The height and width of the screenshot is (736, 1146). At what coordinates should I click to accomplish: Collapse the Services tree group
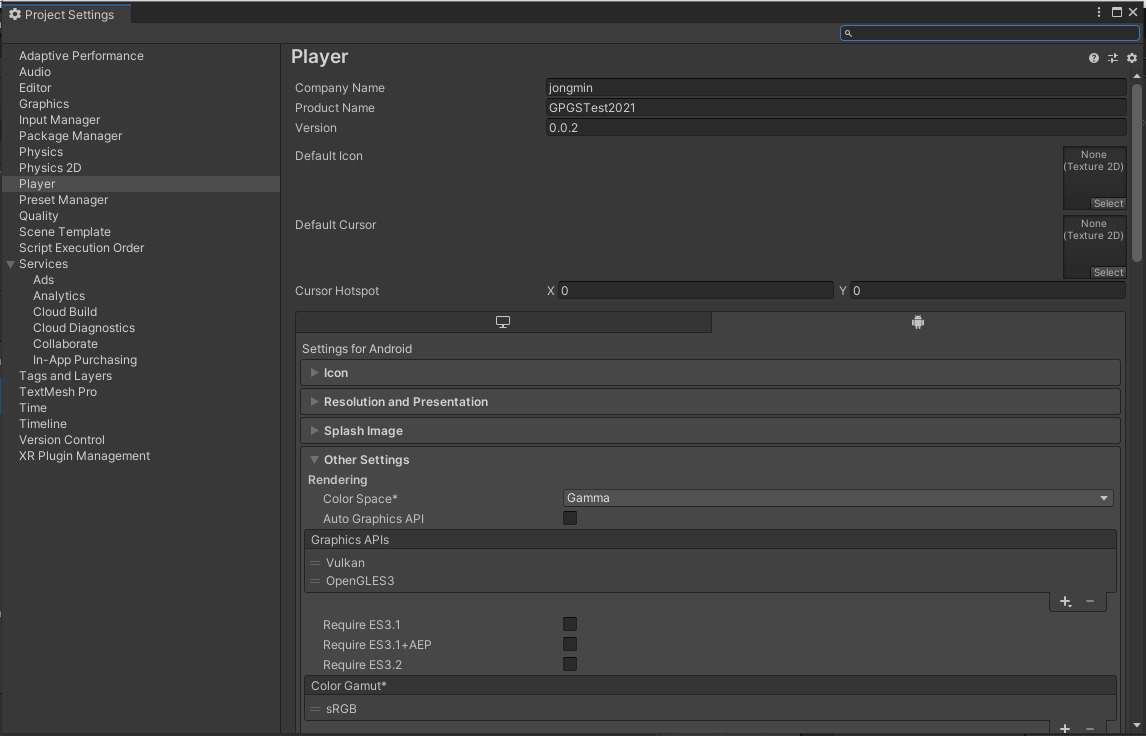tap(10, 265)
